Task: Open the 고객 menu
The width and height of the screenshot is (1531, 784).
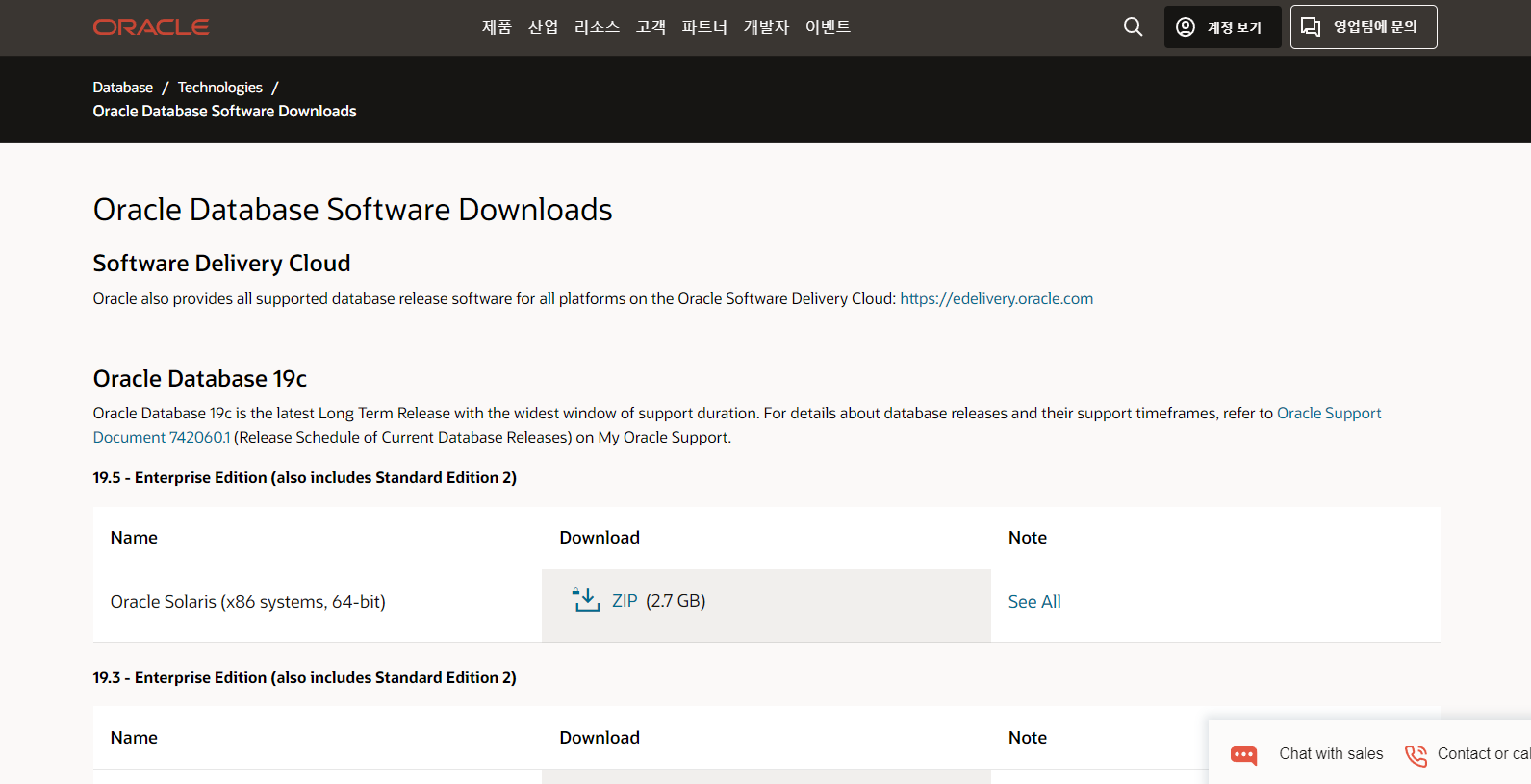Action: (x=651, y=27)
